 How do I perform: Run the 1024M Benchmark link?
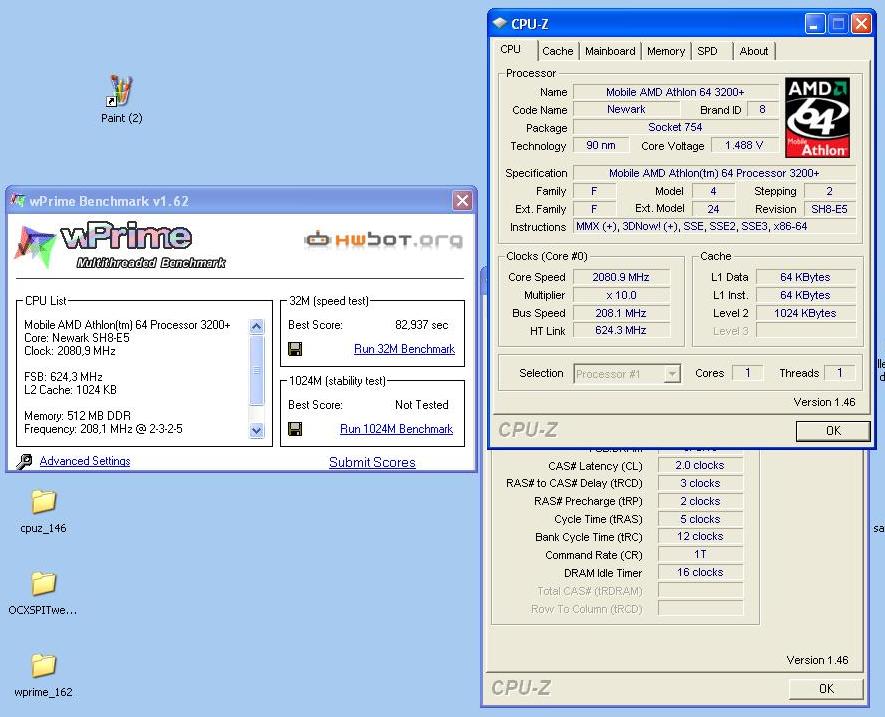coord(396,429)
